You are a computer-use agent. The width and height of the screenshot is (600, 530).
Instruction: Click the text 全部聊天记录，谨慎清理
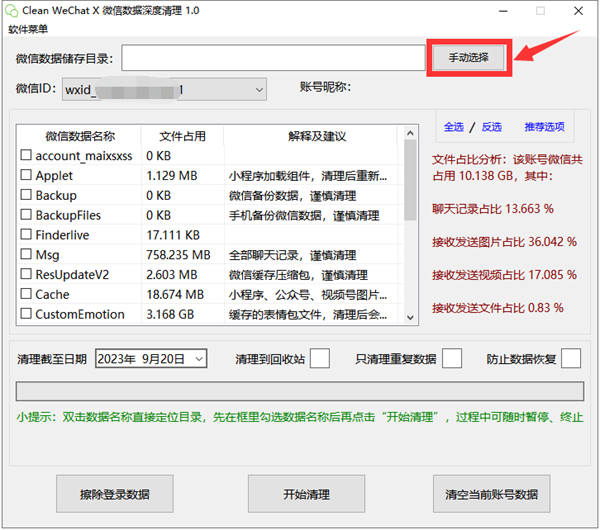(x=292, y=255)
